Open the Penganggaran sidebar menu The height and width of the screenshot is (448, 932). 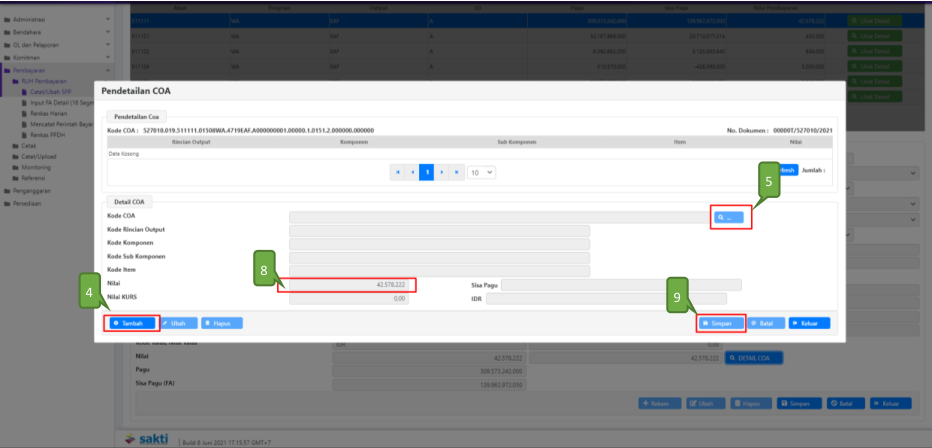click(x=31, y=189)
